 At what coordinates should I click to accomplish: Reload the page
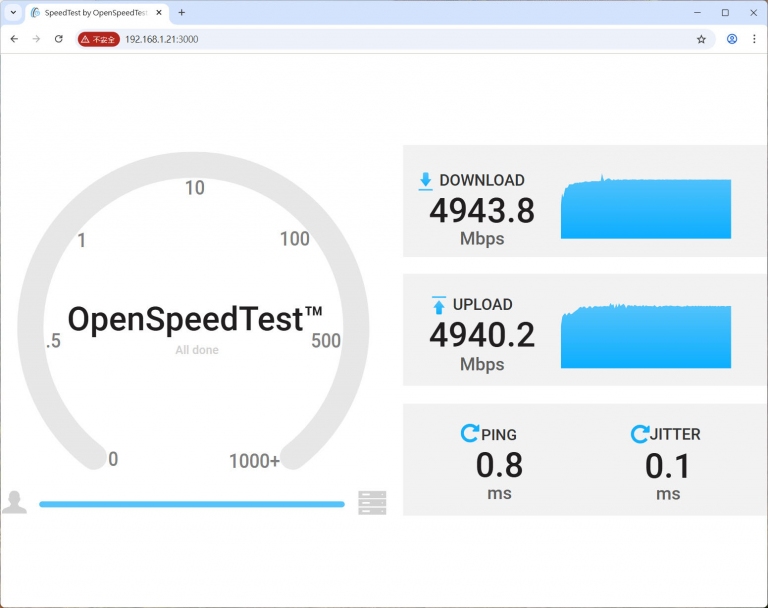59,39
